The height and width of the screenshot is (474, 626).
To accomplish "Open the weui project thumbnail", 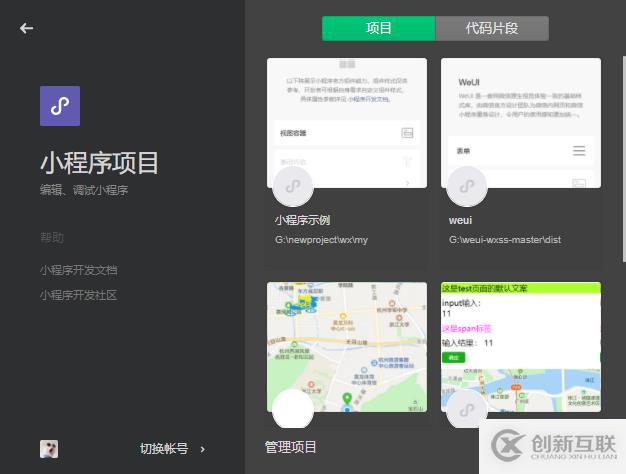I will (521, 110).
